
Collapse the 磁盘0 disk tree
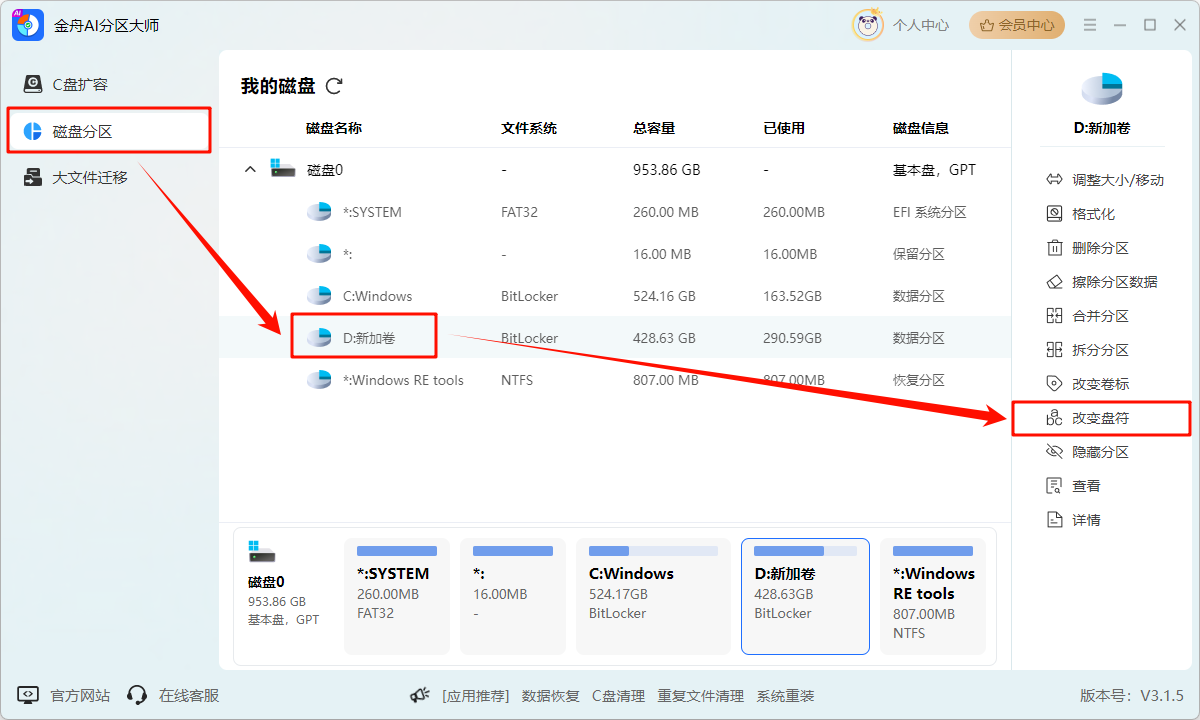pos(250,169)
